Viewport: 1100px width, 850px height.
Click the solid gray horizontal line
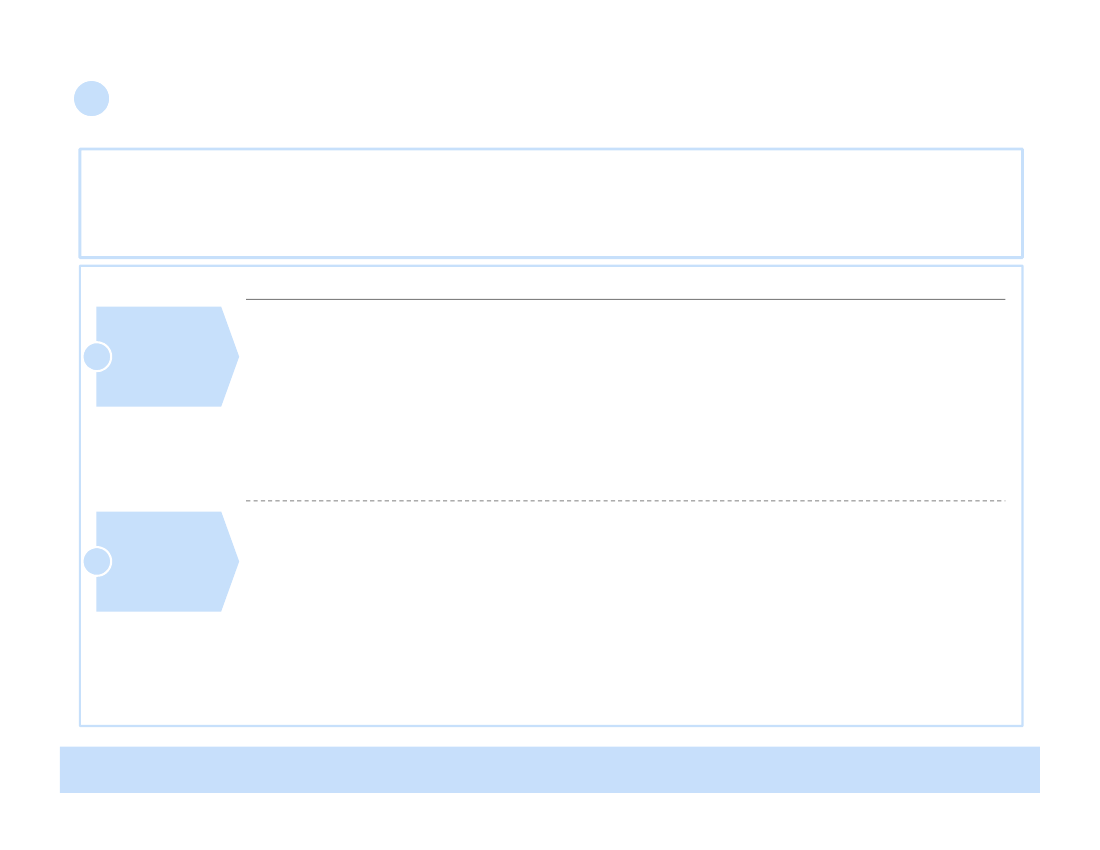pos(625,299)
